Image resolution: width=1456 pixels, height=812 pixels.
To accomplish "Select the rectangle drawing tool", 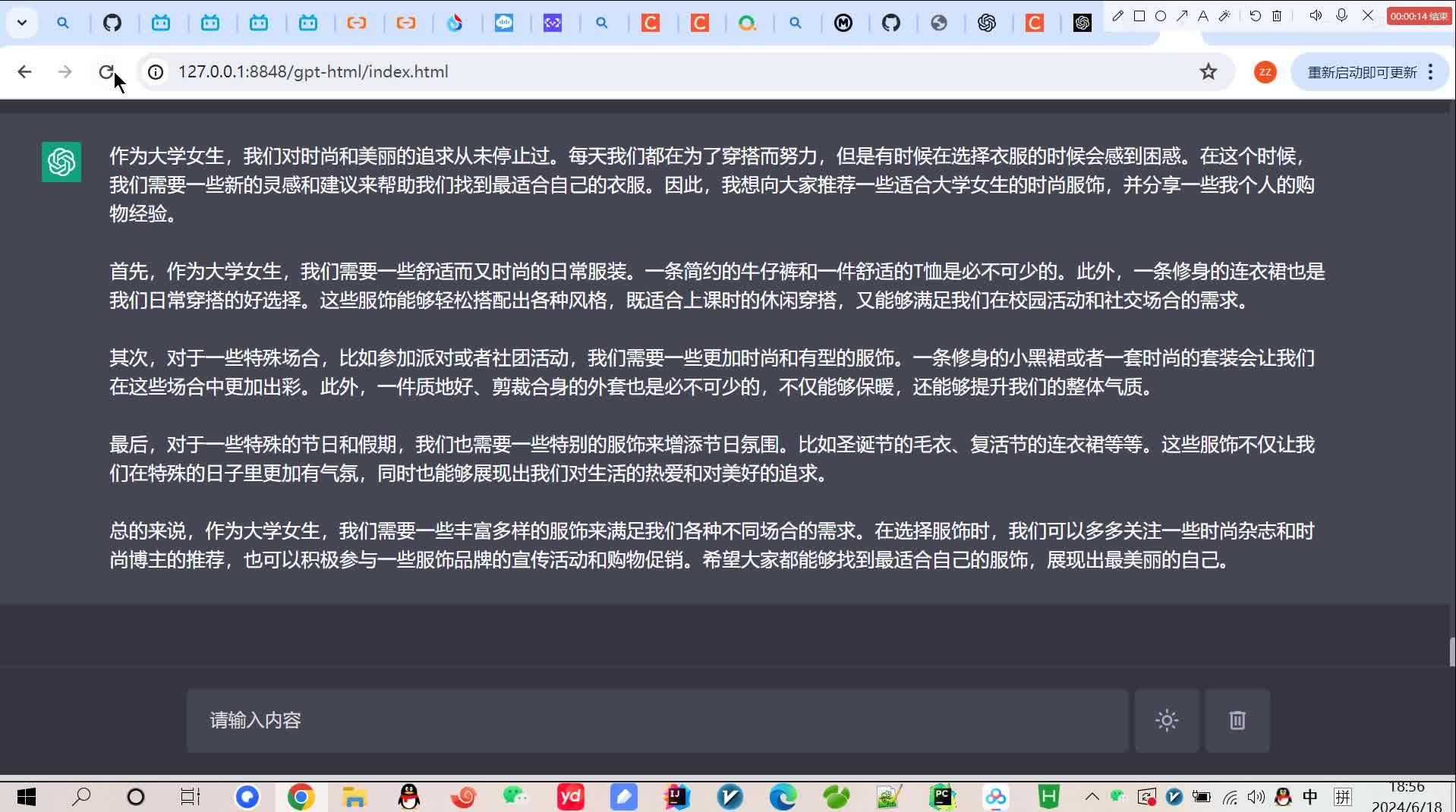I will pyautogui.click(x=1139, y=15).
